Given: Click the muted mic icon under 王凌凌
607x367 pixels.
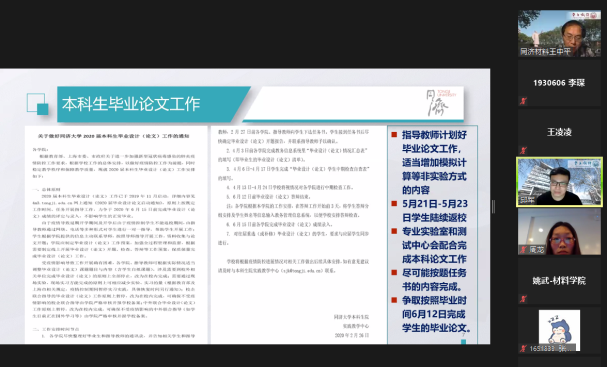Looking at the screenshot, I should [523, 150].
